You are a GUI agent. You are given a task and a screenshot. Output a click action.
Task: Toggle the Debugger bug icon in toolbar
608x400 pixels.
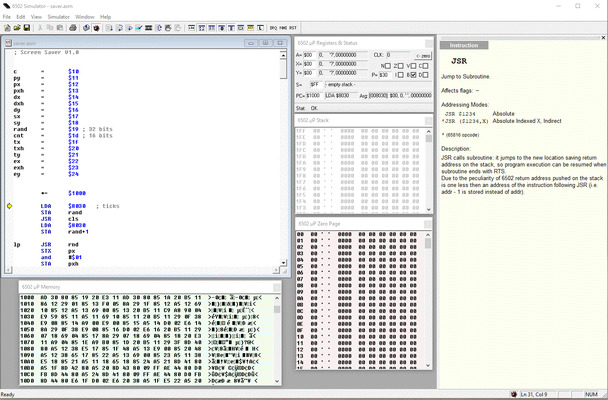97,28
